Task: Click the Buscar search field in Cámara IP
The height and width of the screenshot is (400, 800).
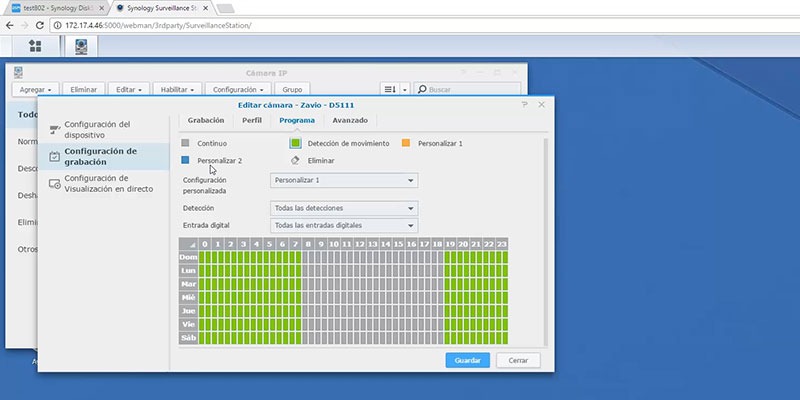Action: (467, 89)
